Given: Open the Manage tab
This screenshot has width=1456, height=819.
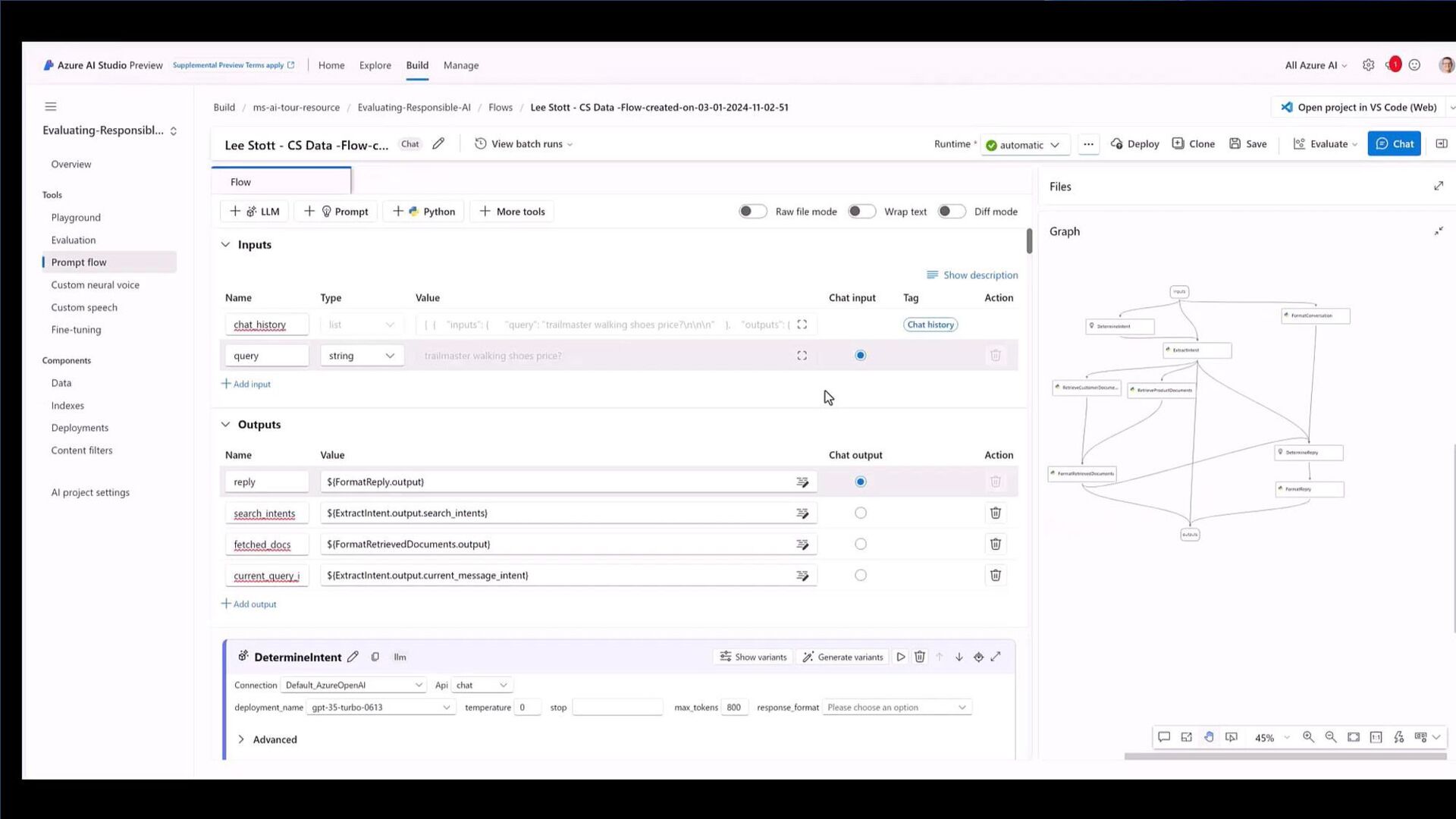Looking at the screenshot, I should 461,65.
